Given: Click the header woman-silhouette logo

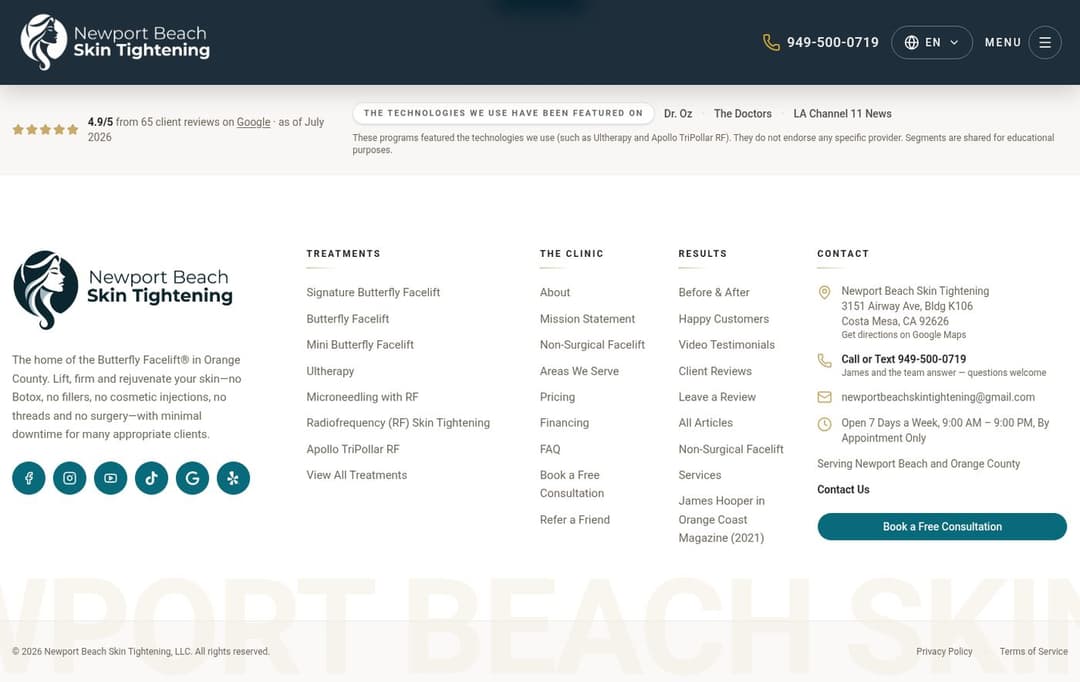Looking at the screenshot, I should tap(43, 42).
